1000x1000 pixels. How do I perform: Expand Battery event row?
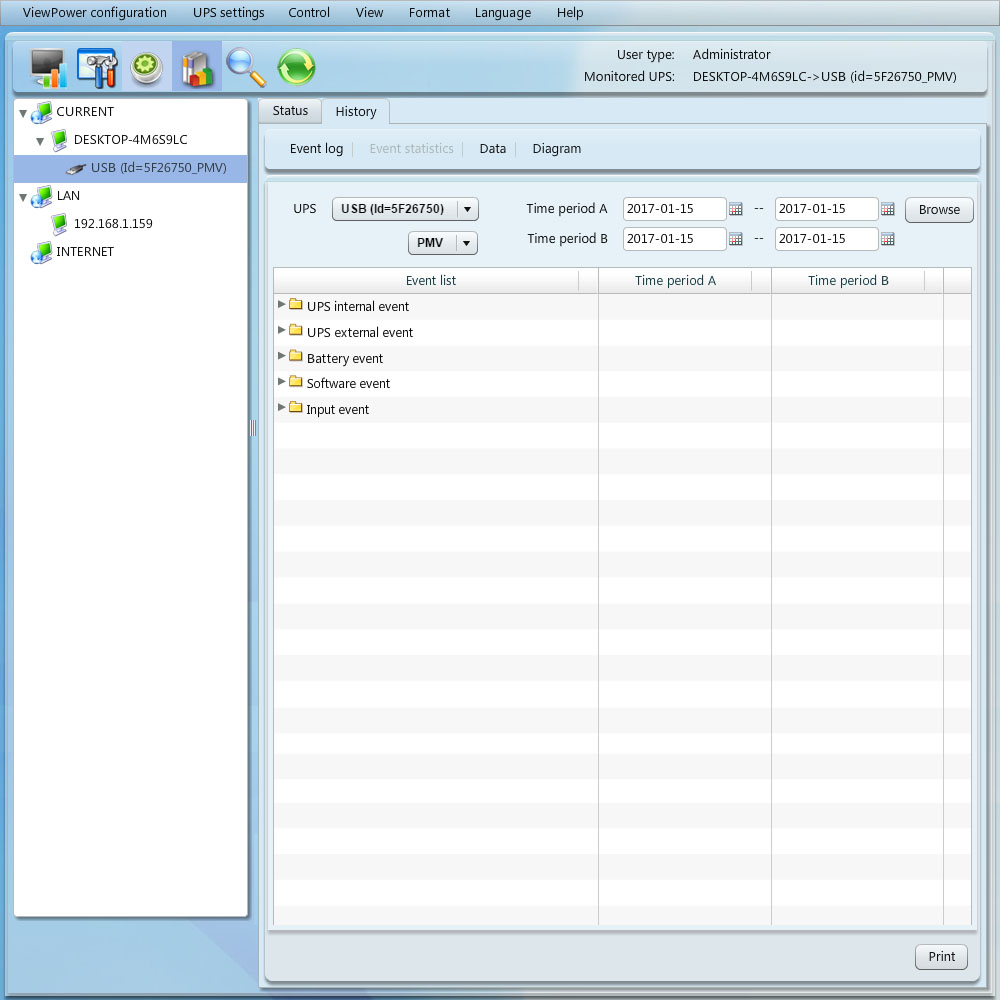[x=281, y=356]
